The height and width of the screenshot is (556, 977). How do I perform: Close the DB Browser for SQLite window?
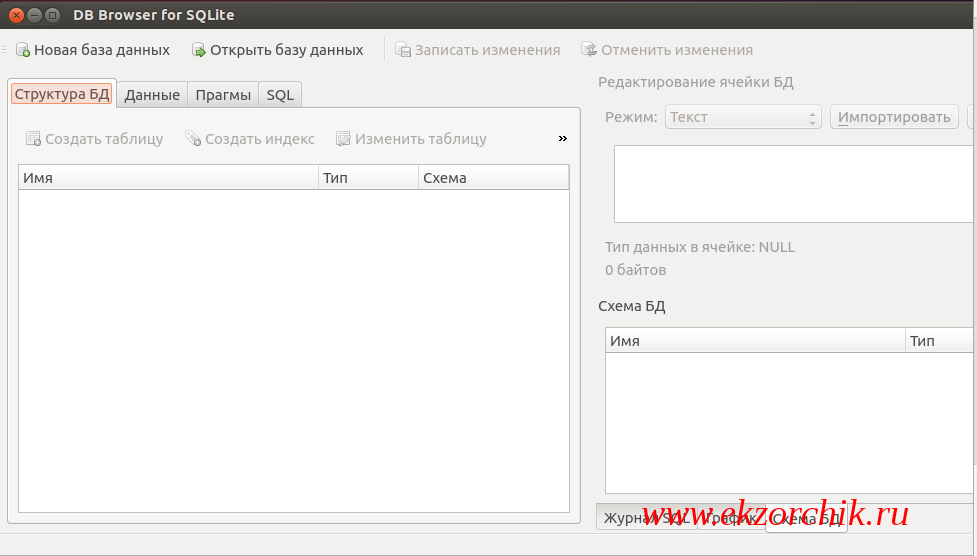pos(16,16)
